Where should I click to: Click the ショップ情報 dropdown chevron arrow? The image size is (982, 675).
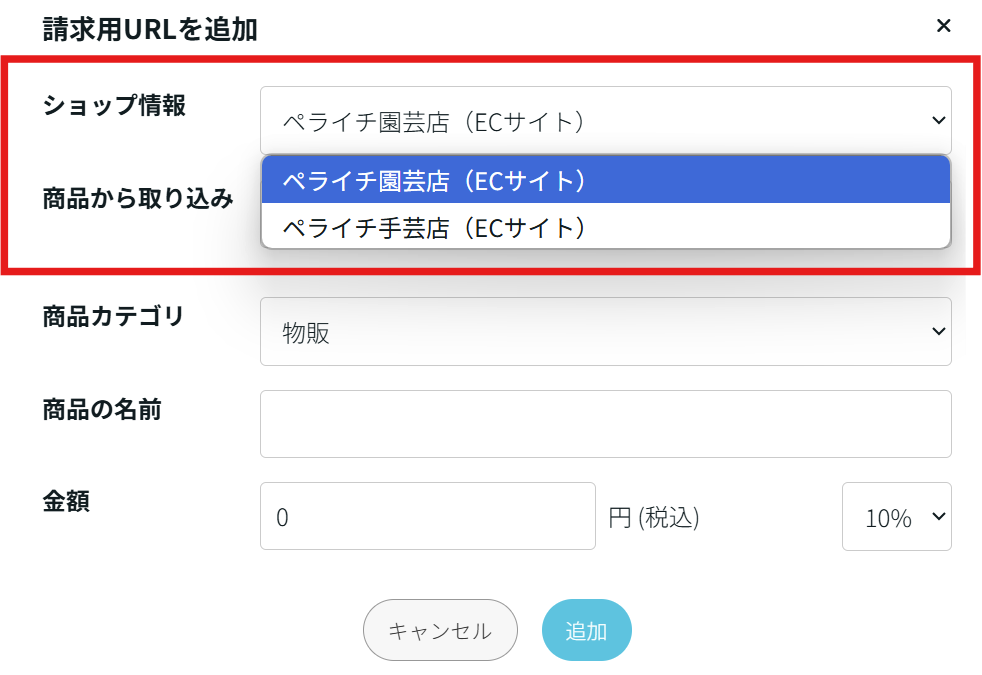coord(938,120)
